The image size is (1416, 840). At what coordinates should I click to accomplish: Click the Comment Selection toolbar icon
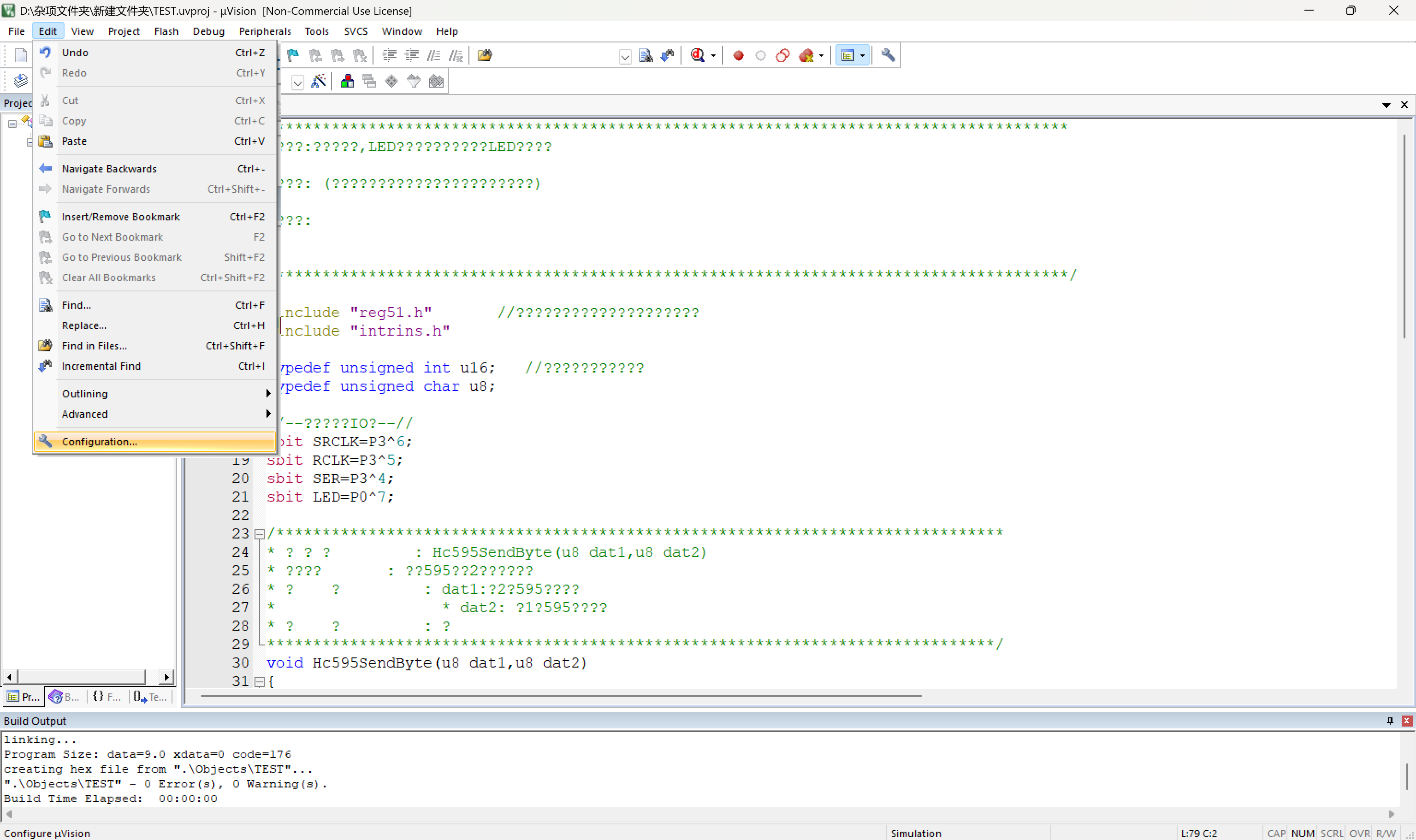point(433,55)
